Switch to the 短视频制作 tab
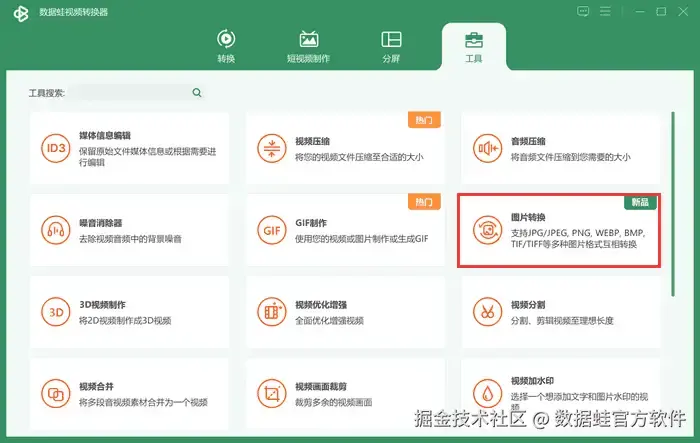The height and width of the screenshot is (443, 700). [308, 46]
